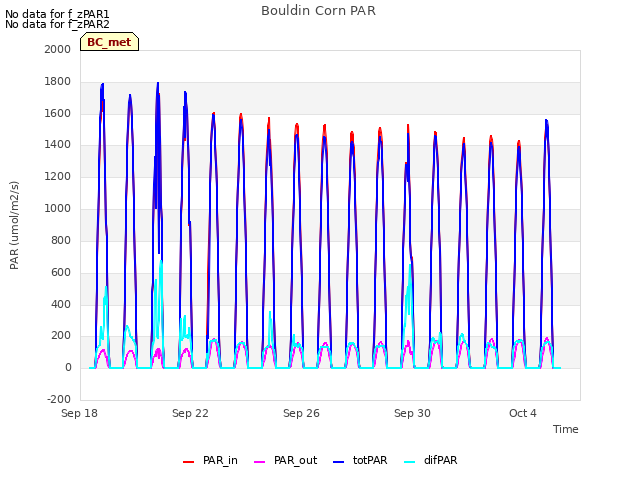The image size is (640, 480).
Task: Click the 'No data for f_zPAR1' message
Action: [57, 14]
